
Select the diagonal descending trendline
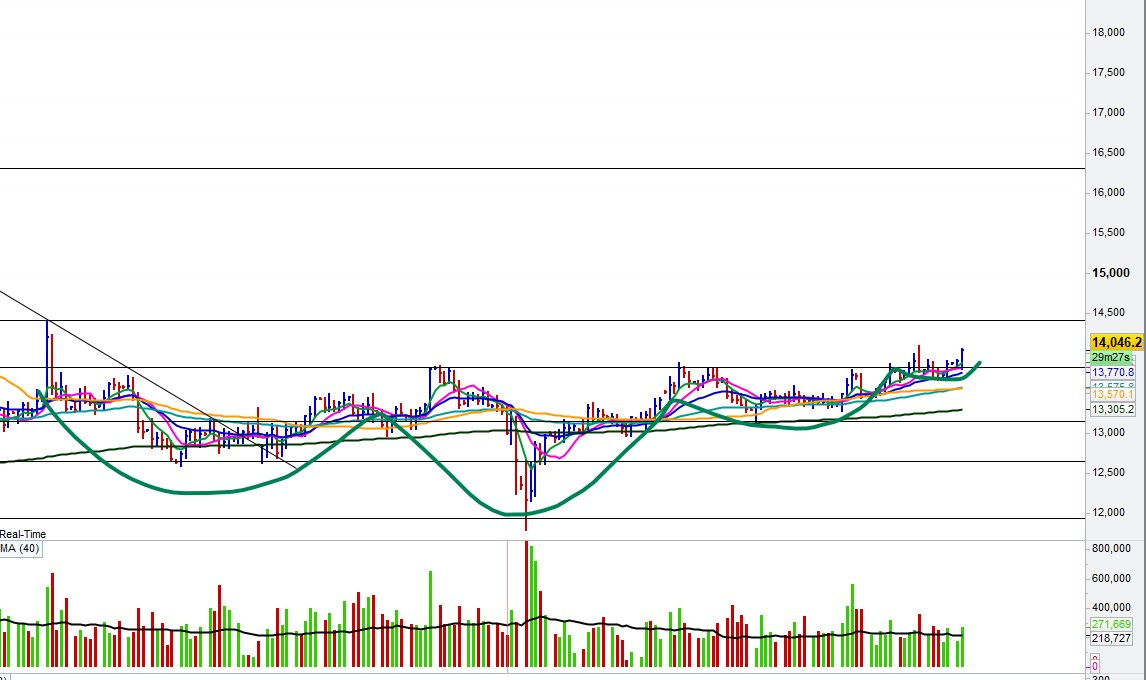pyautogui.click(x=148, y=379)
